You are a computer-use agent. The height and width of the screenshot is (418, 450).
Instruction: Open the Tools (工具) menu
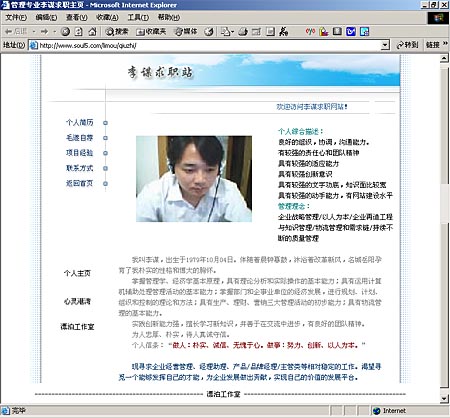pos(138,17)
